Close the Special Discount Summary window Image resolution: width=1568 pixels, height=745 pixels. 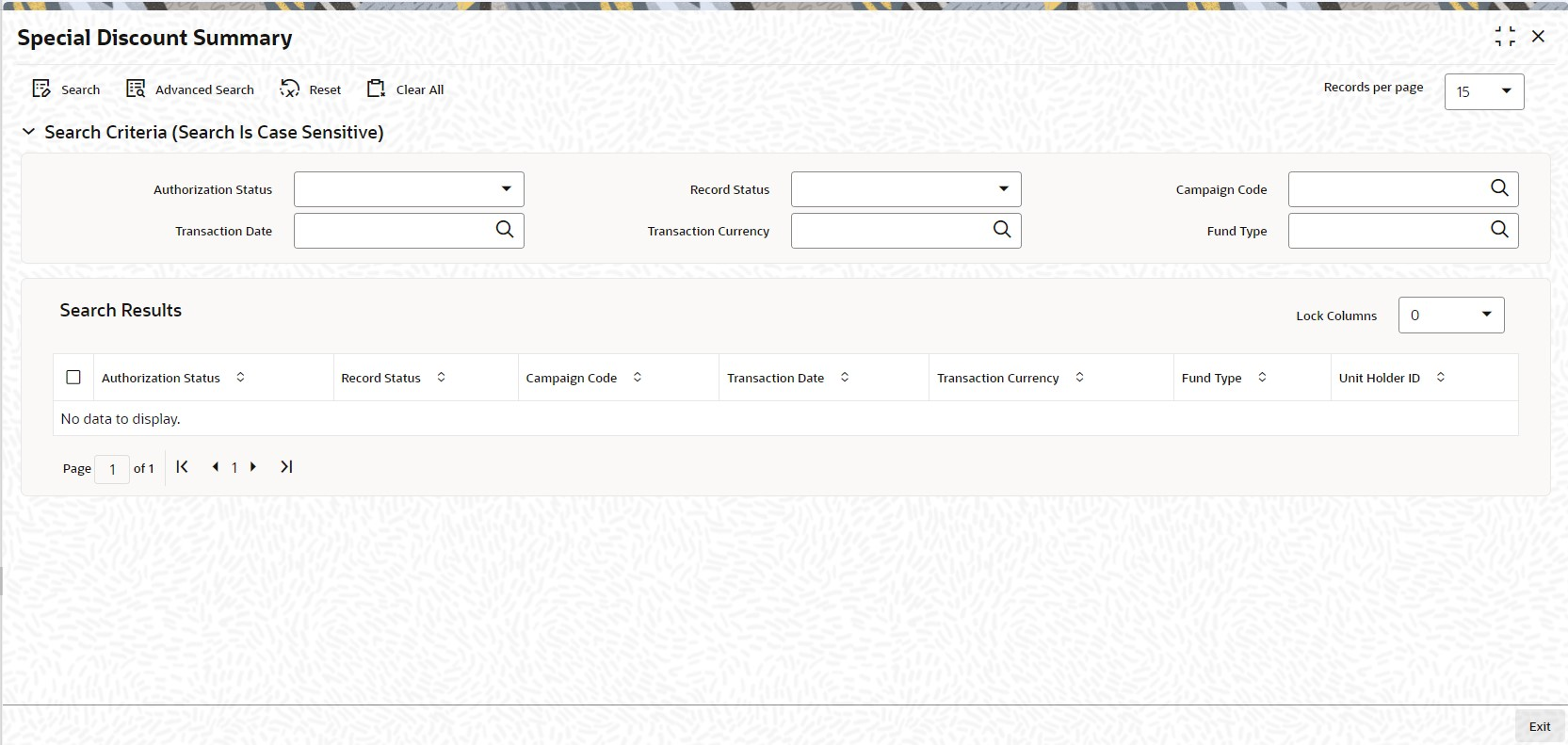coord(1538,37)
